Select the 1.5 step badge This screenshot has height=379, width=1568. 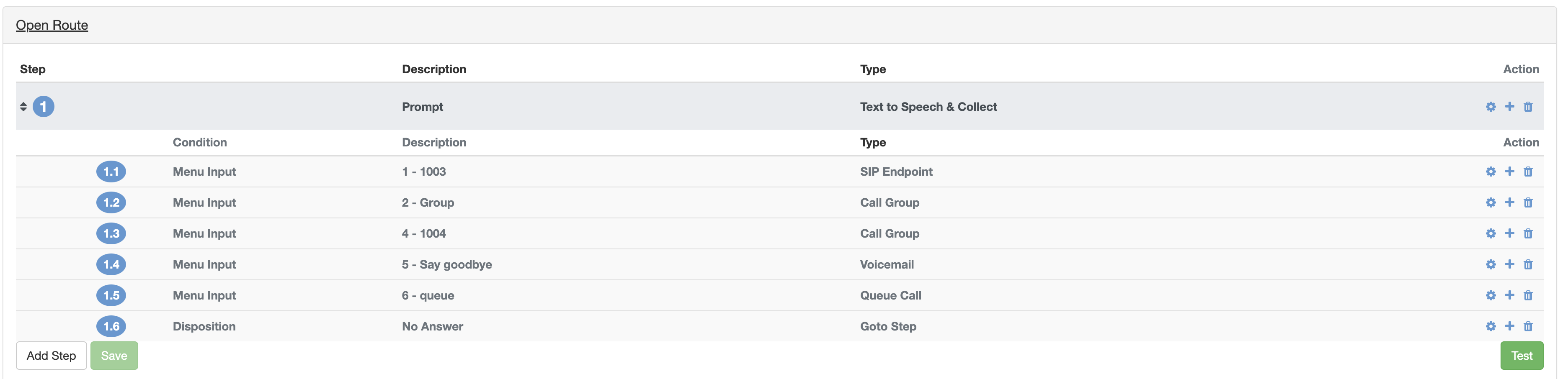111,296
